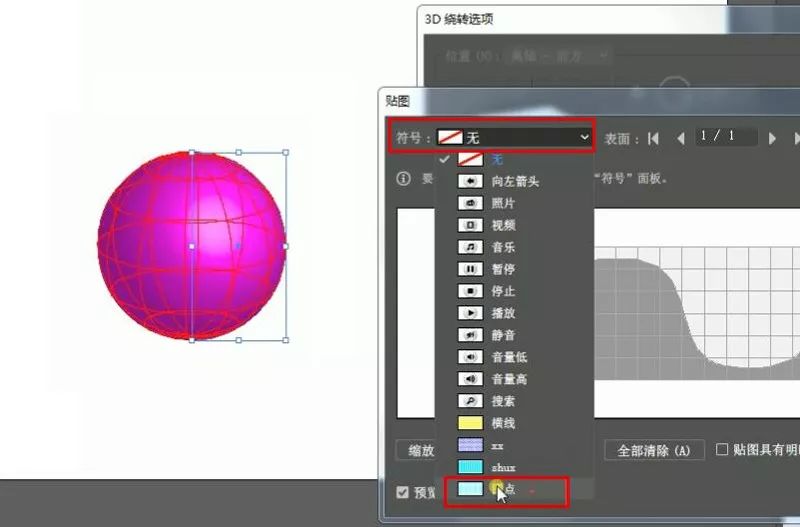Image resolution: width=800 pixels, height=527 pixels.
Task: Select the 音乐 symbol
Action: click(503, 247)
